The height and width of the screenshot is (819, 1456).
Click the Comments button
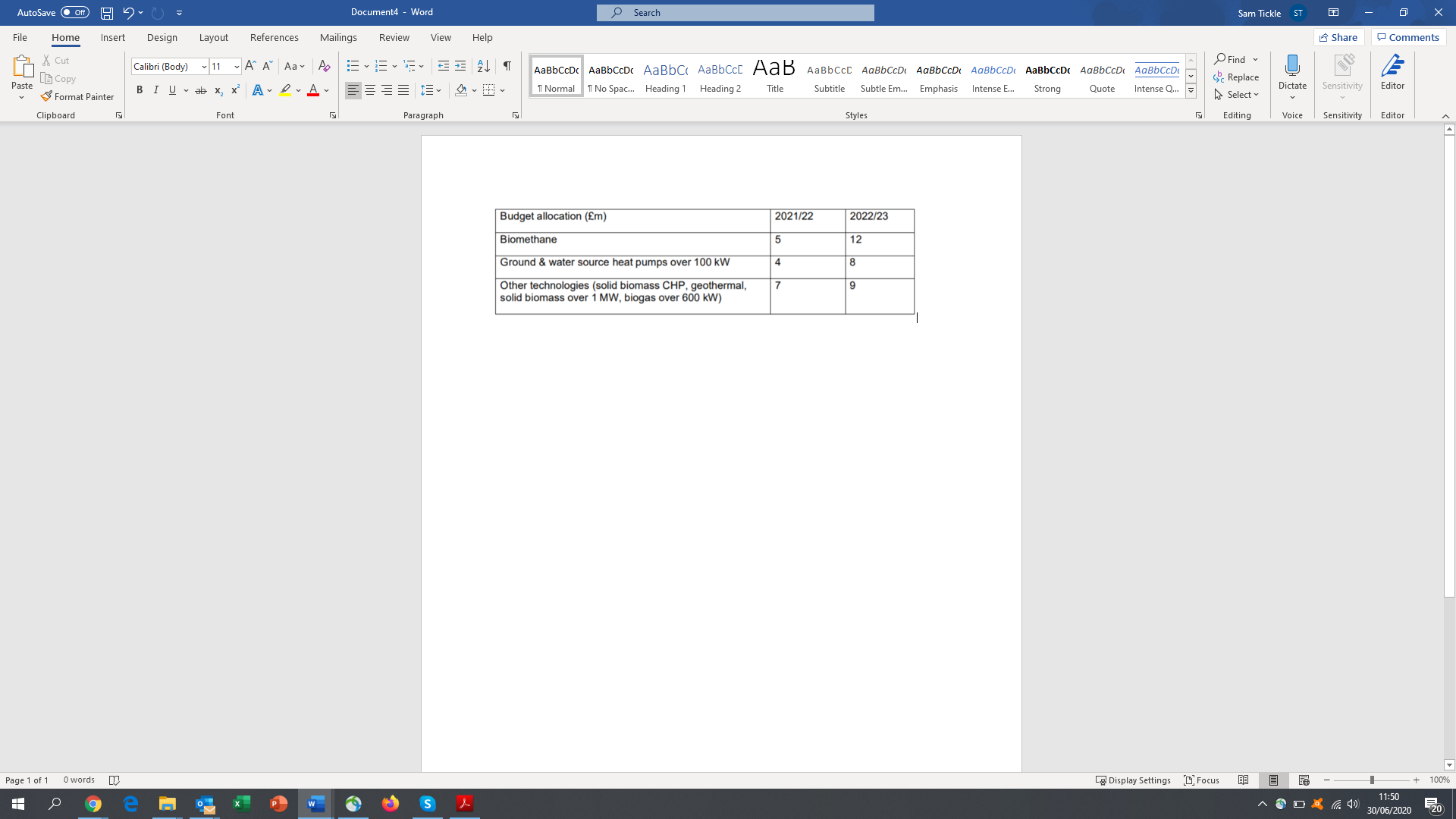pyautogui.click(x=1408, y=37)
